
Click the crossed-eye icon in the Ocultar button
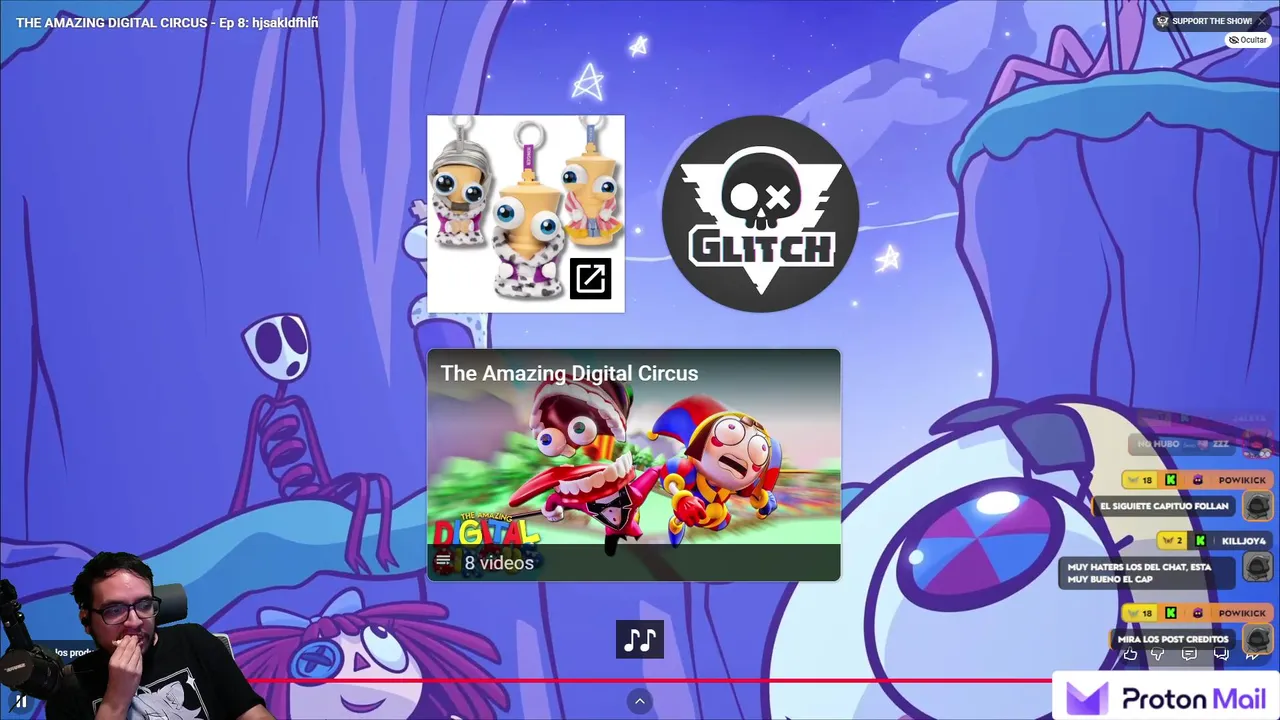(1234, 40)
